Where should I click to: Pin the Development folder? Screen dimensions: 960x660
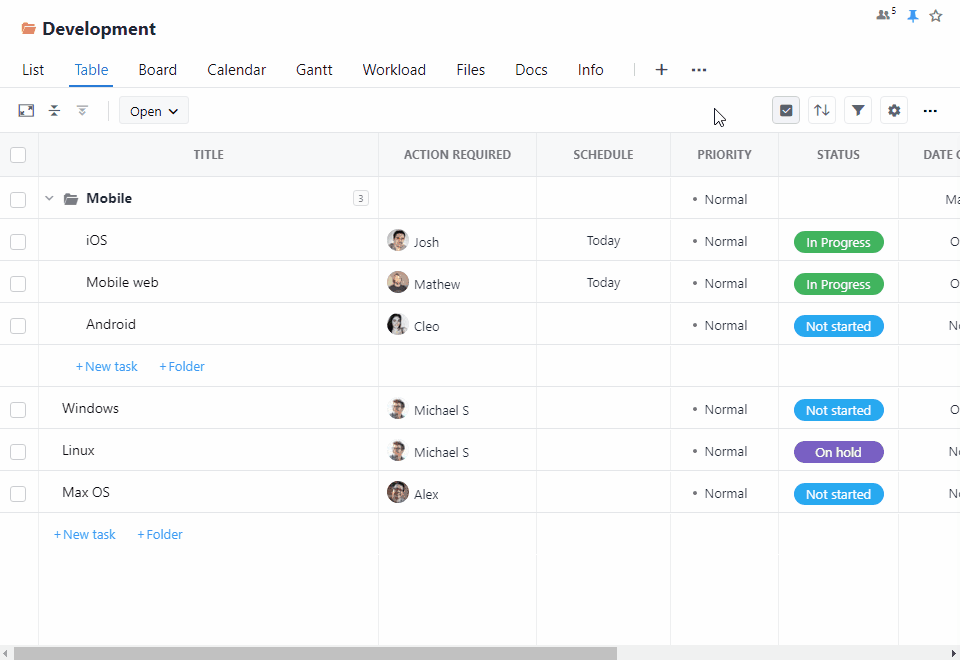point(912,16)
